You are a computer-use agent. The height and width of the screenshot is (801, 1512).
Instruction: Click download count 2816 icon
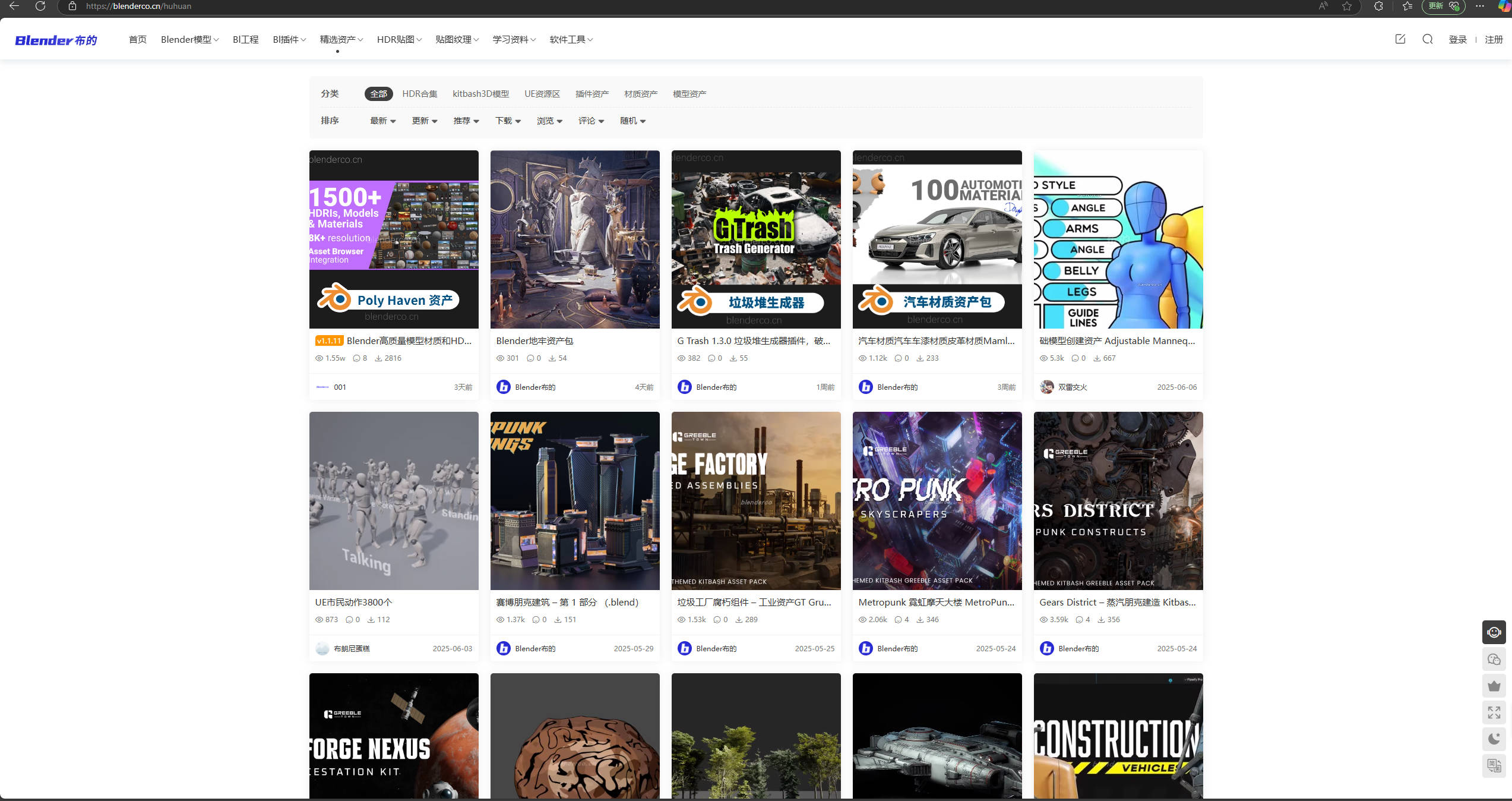pyautogui.click(x=378, y=358)
